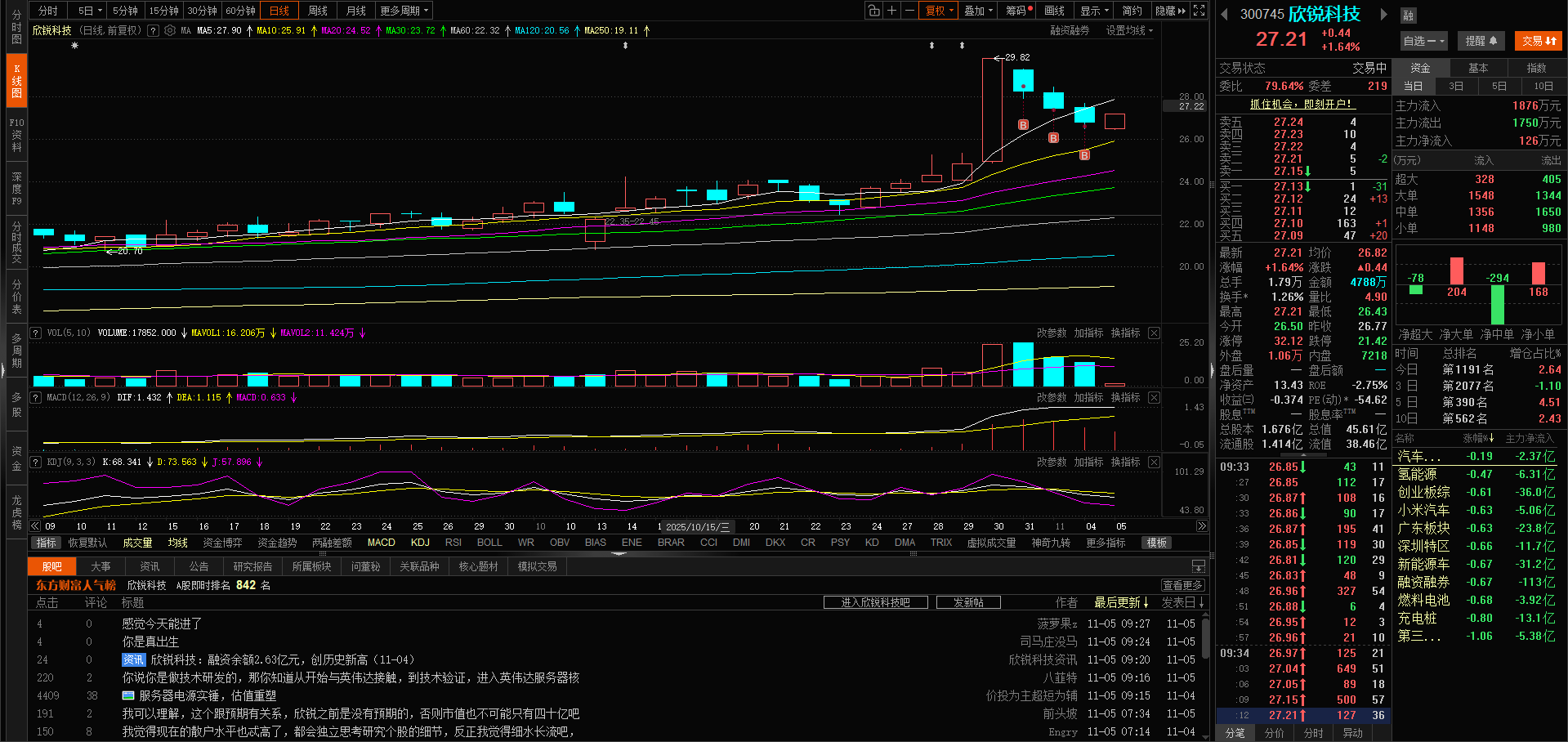Click 进入欣锐科技吧 button
Image resolution: width=1568 pixels, height=742 pixels.
875,602
